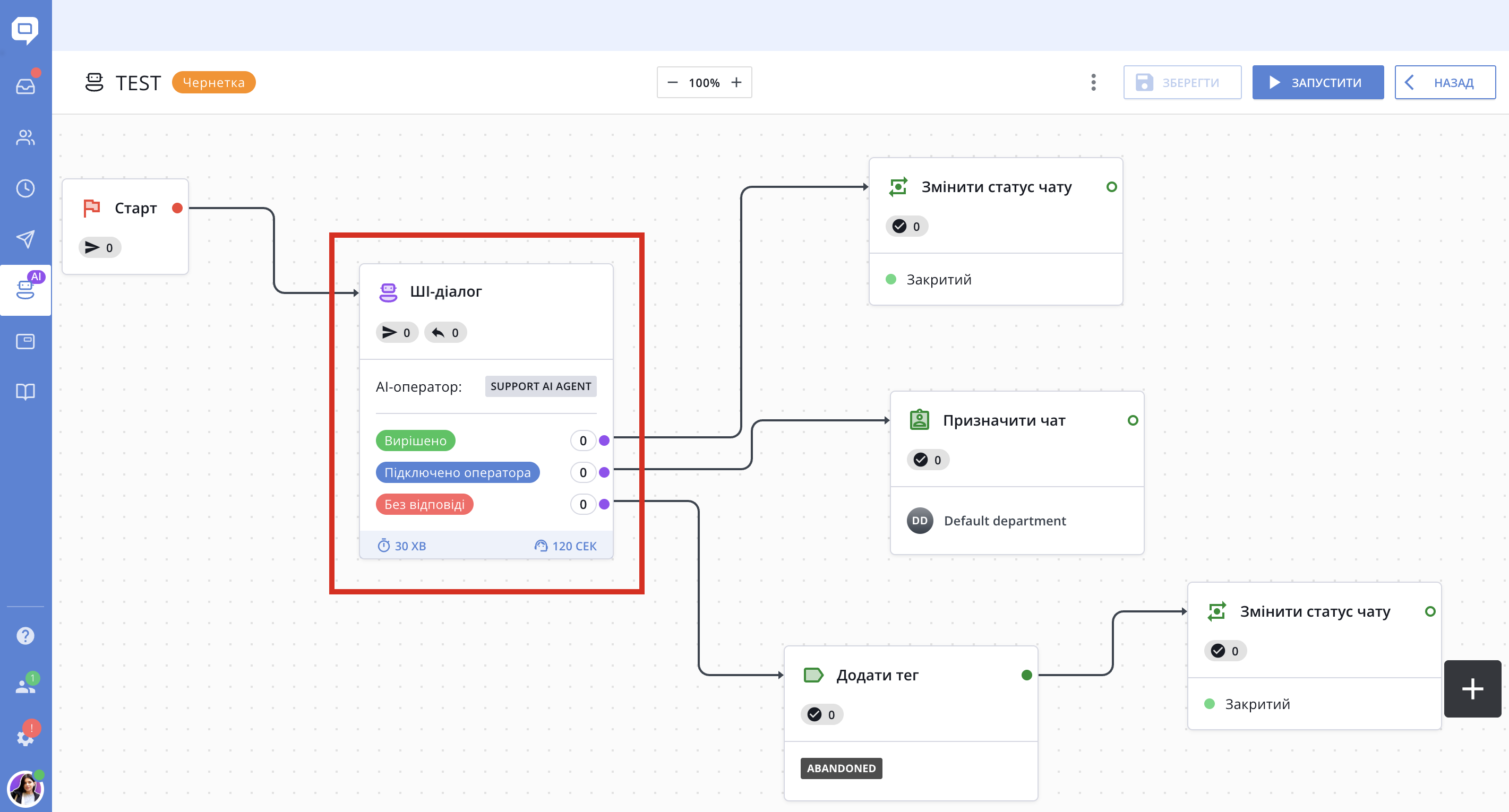
Task: Open the help question mark
Action: point(25,636)
